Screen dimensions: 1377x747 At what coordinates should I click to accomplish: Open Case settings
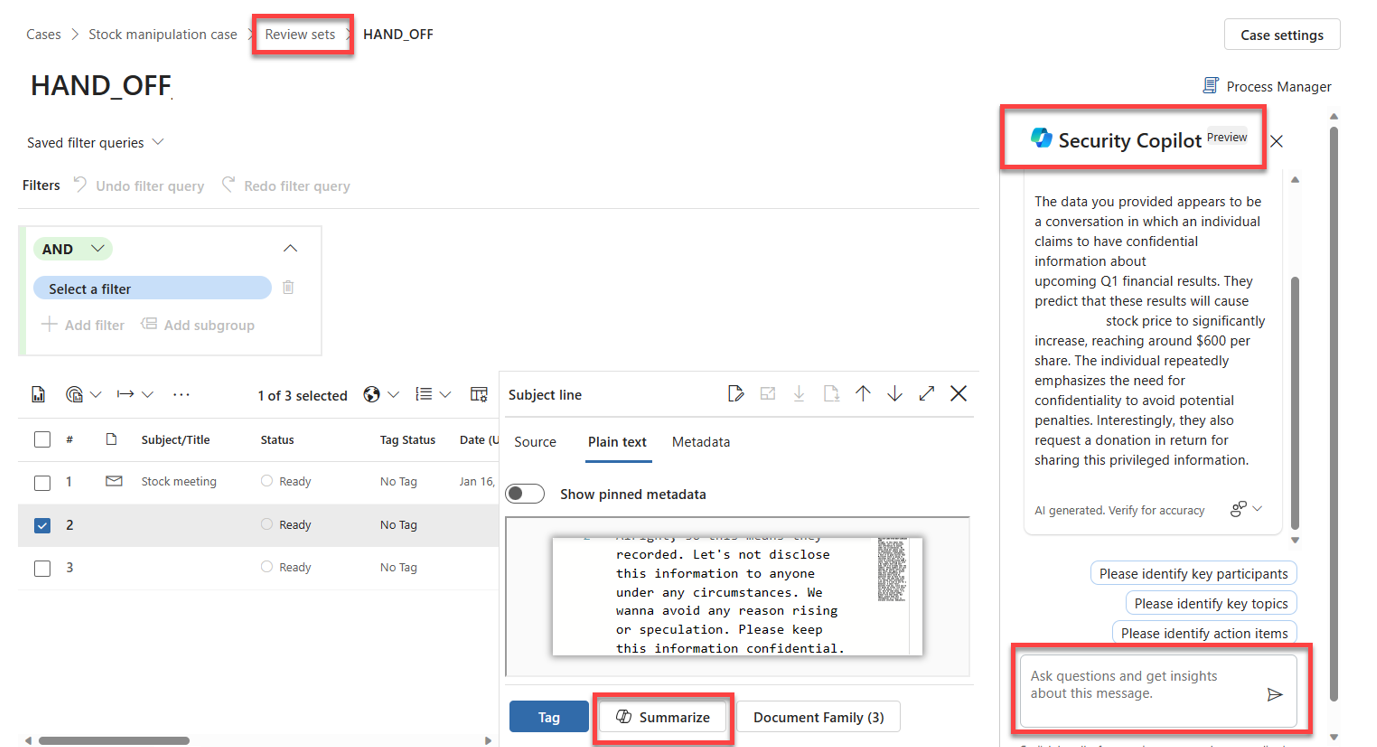click(1282, 35)
